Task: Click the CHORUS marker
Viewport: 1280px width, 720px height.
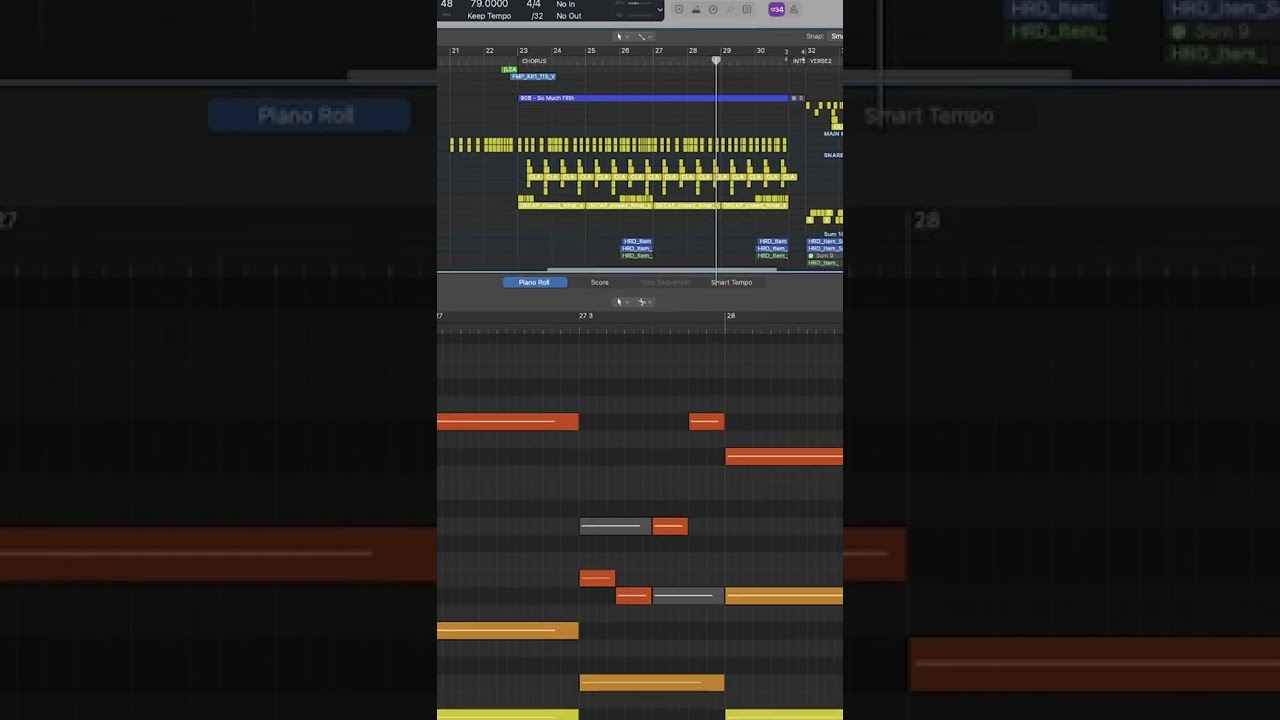Action: pos(534,61)
